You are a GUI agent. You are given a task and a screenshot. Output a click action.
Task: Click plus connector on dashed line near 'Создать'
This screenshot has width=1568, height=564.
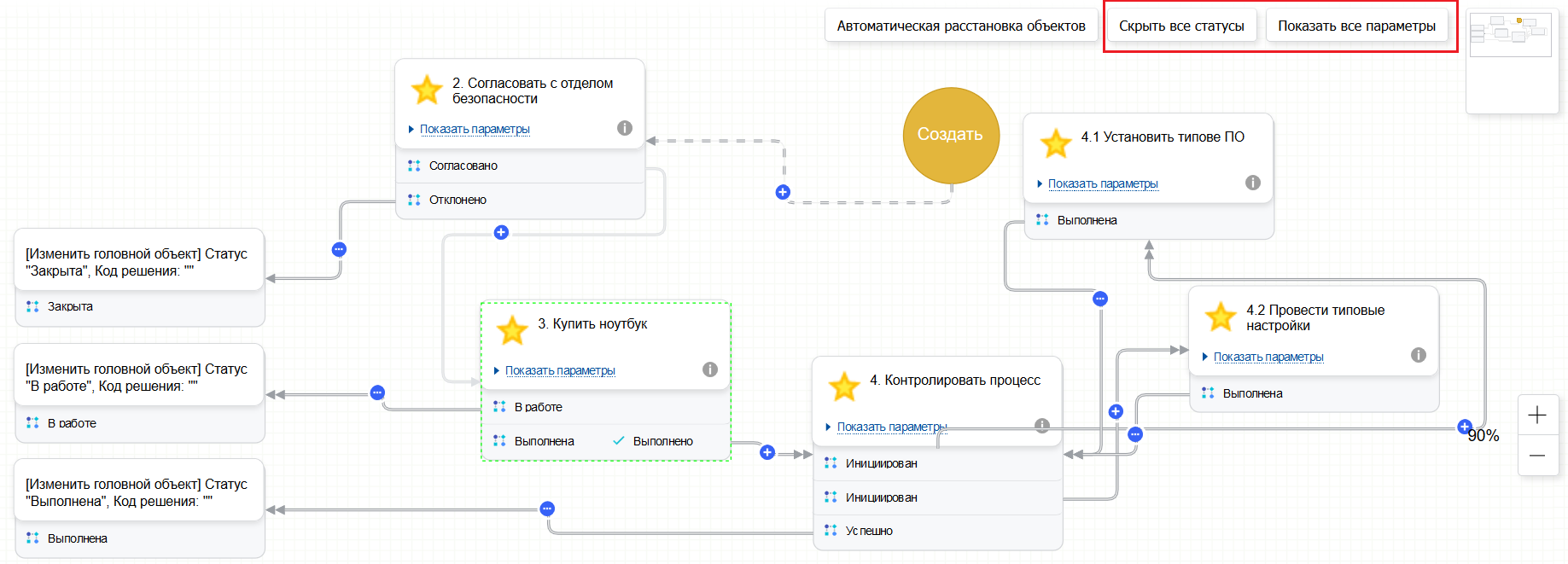coord(783,192)
